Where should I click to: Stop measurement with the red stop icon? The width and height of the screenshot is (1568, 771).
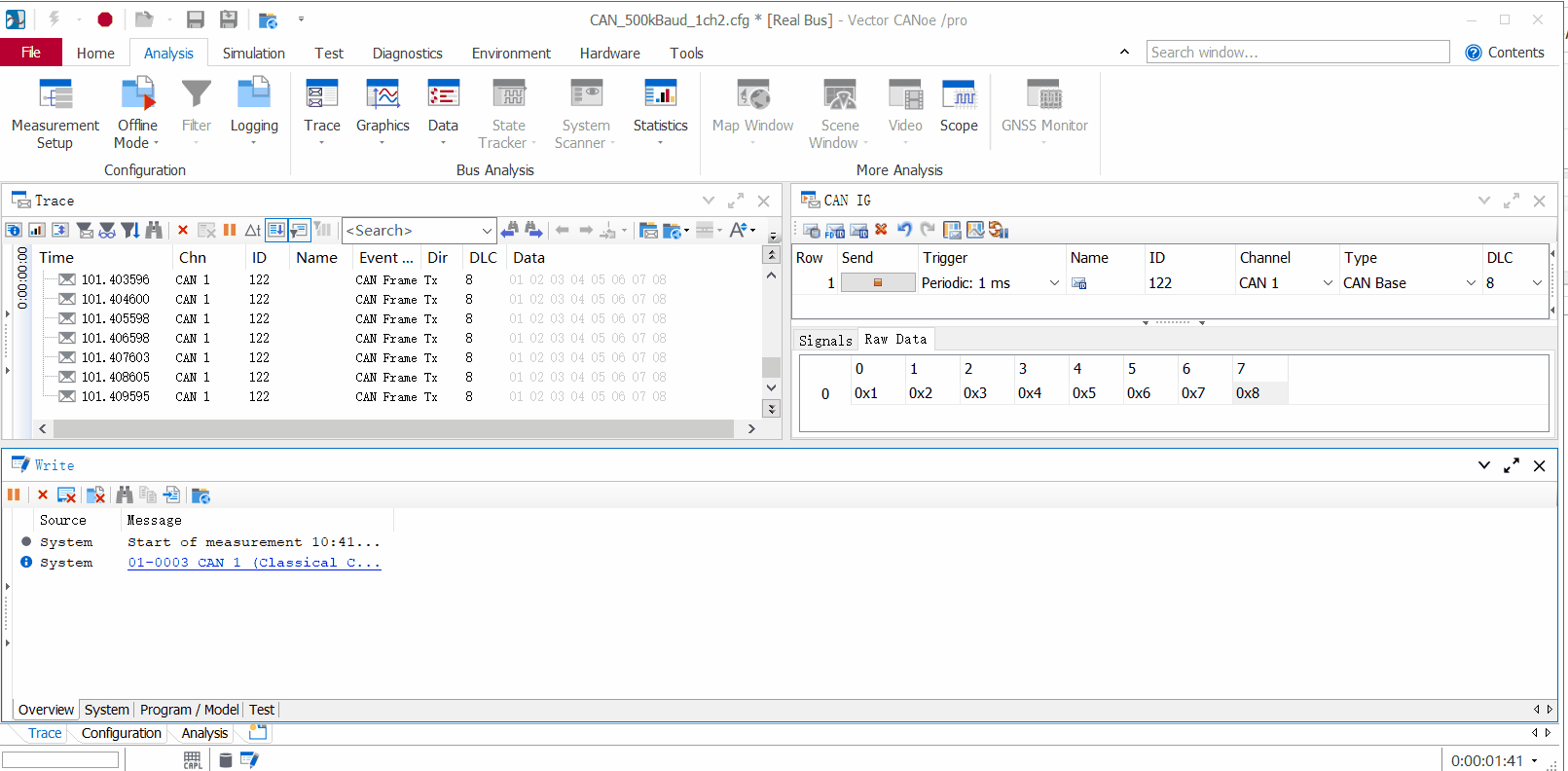click(x=105, y=19)
